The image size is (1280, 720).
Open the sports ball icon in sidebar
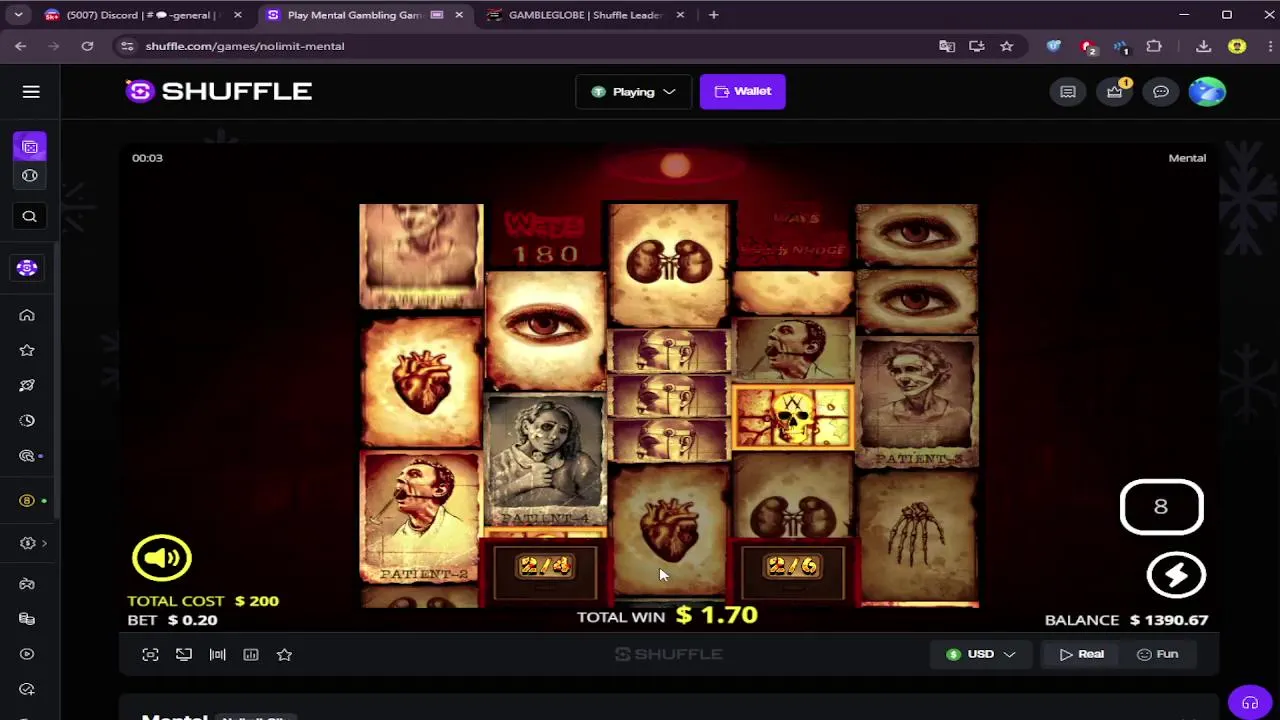click(30, 176)
